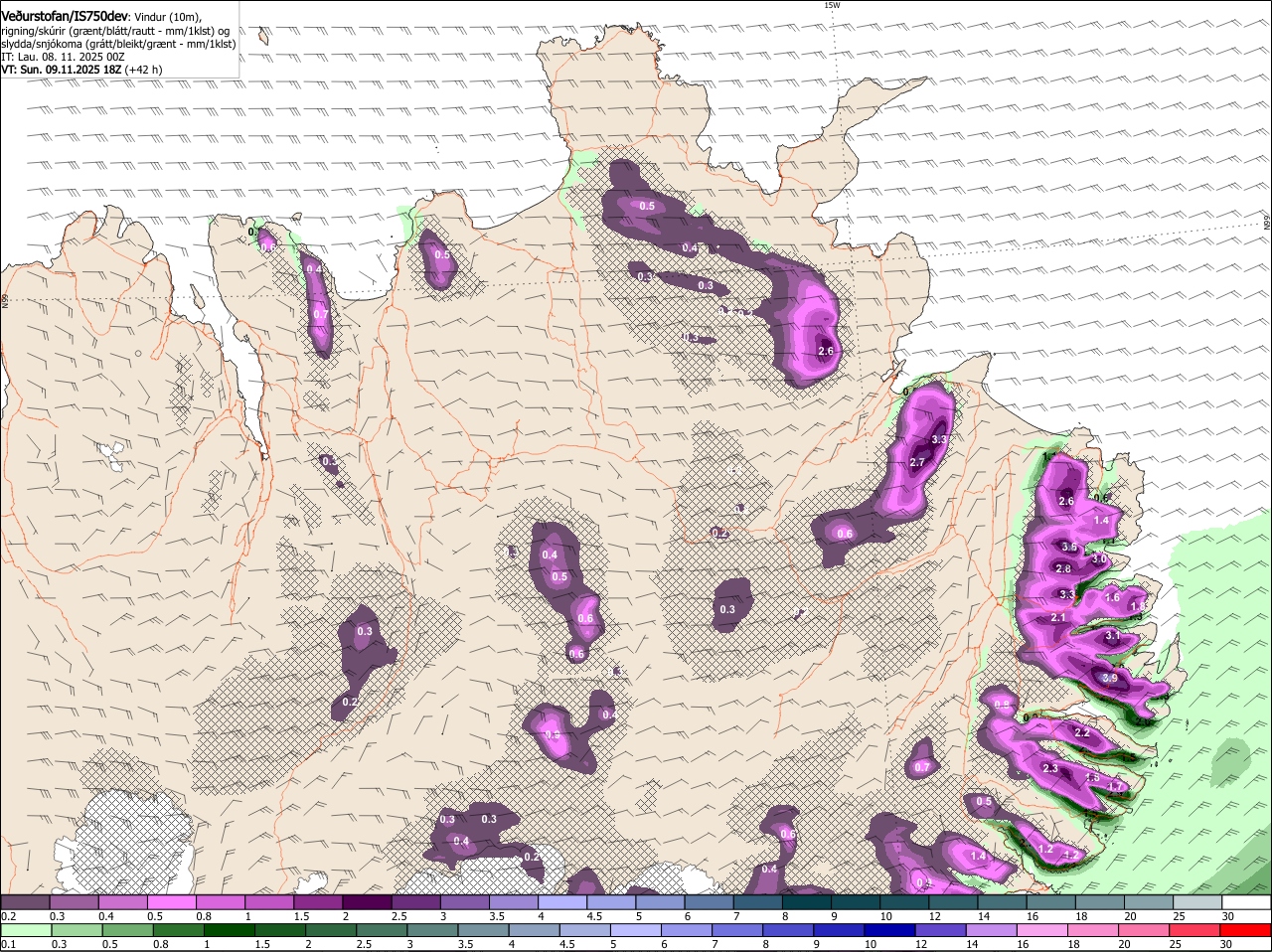Viewport: 1272px width, 952px height.
Task: Click the Veðurstofan/IS750dev title text
Action: pyautogui.click(x=65, y=17)
